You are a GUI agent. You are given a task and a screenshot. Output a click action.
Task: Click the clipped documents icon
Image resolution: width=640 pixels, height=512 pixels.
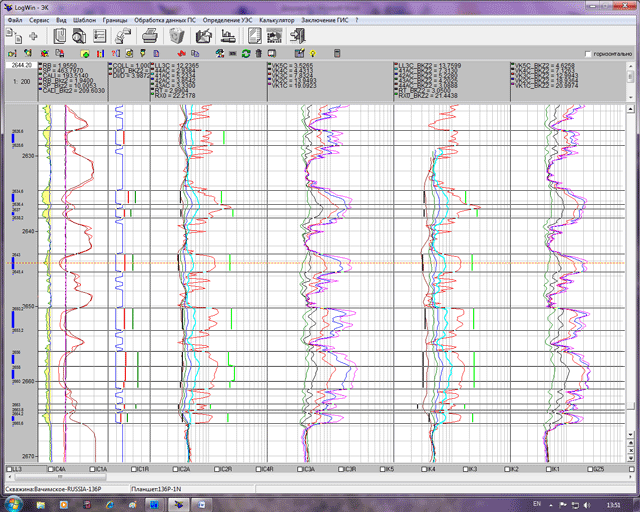tap(60, 36)
